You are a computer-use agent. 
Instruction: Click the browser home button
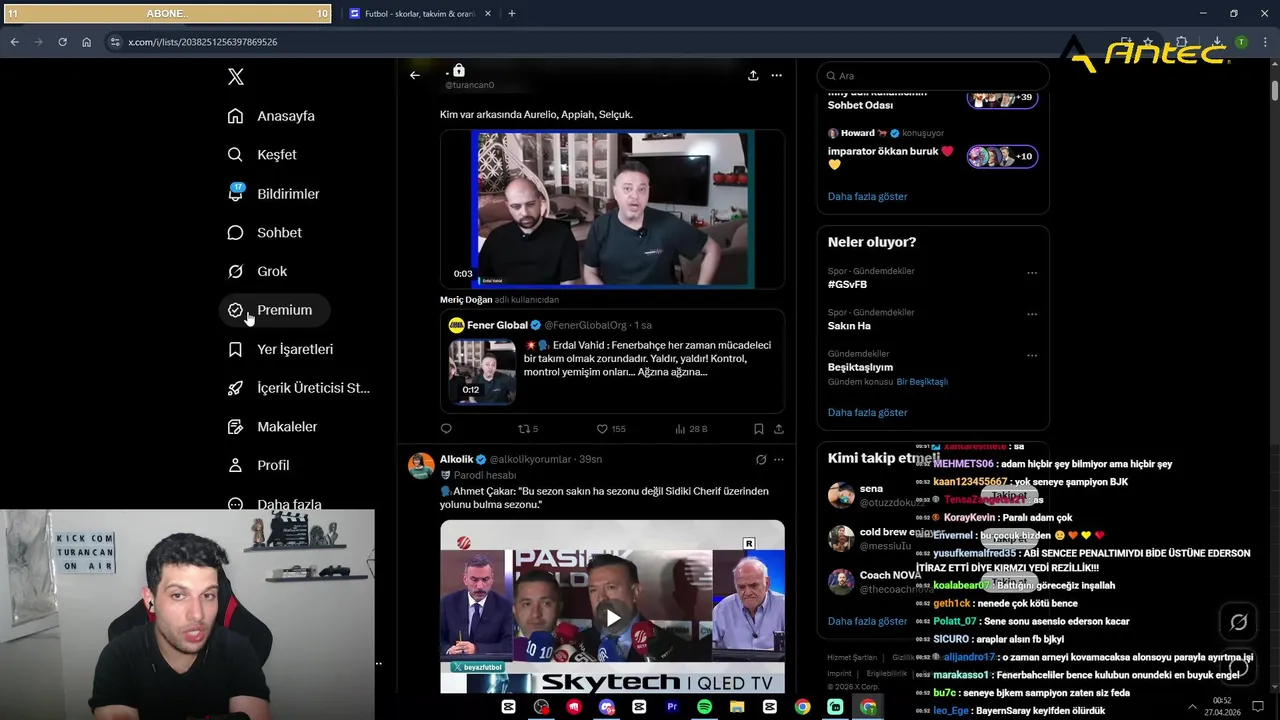point(87,42)
